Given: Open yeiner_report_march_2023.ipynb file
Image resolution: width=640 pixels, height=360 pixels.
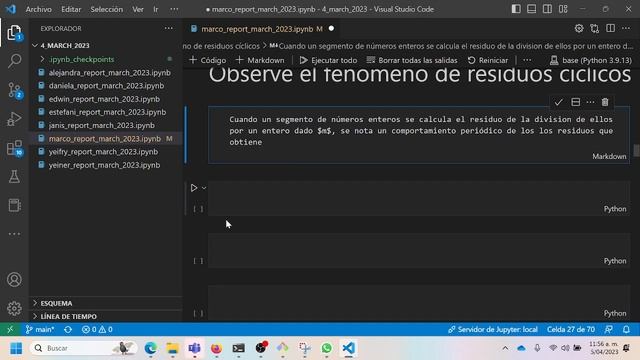Looking at the screenshot, I should (104, 165).
